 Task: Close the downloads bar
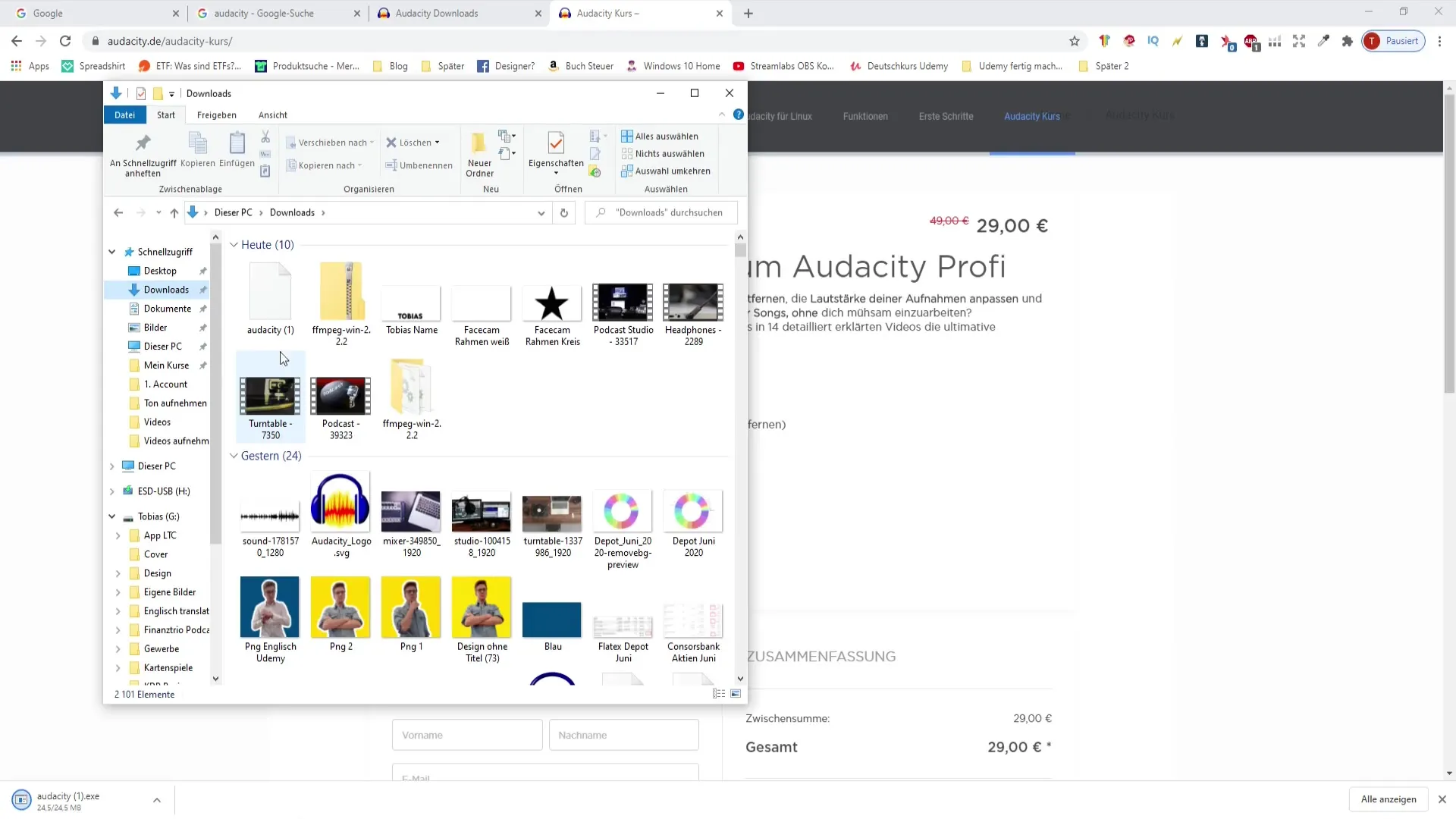1442,799
